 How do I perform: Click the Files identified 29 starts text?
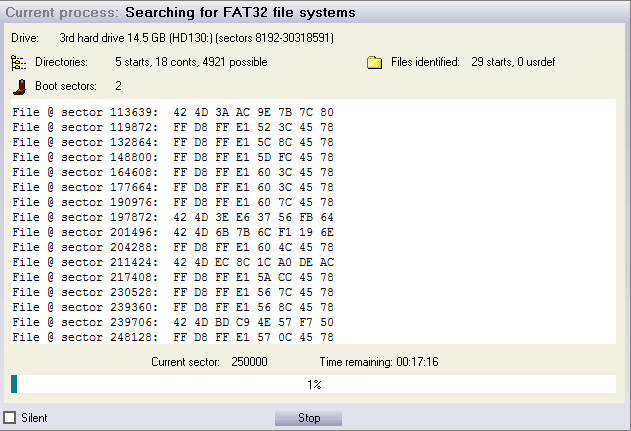[x=513, y=62]
